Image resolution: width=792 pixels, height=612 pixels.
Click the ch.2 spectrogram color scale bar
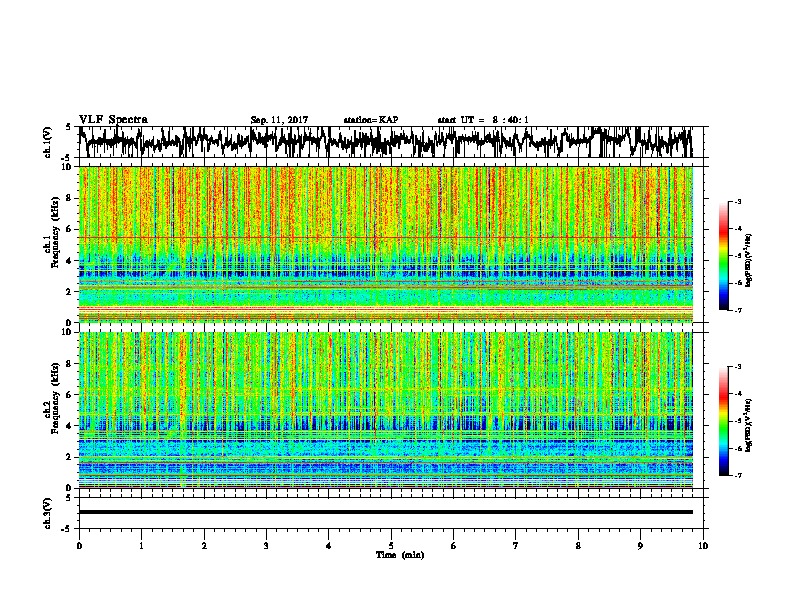tap(723, 421)
